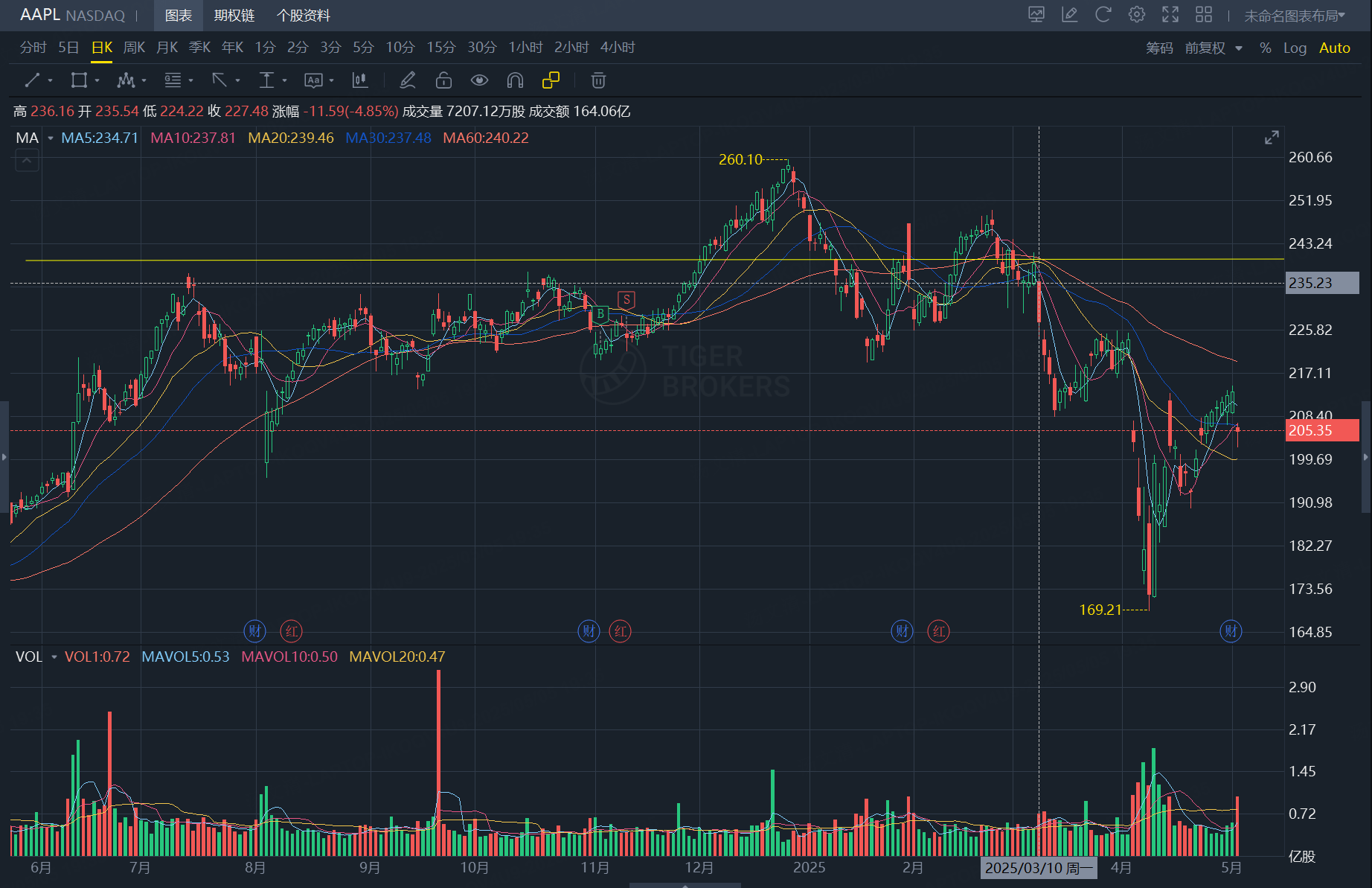Open the earnings marker near 5月

pos(1231,631)
